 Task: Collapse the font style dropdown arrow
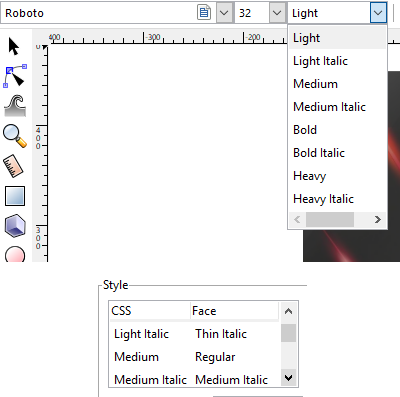(378, 13)
